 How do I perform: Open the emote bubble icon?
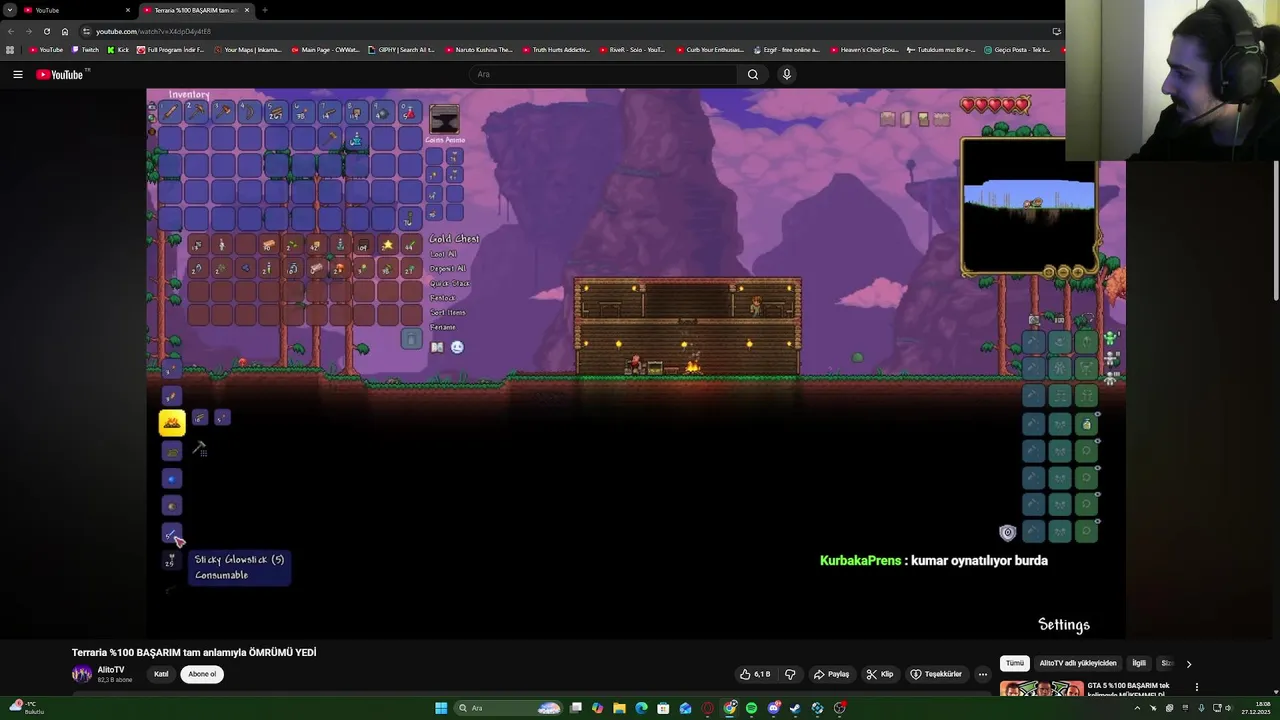point(457,347)
